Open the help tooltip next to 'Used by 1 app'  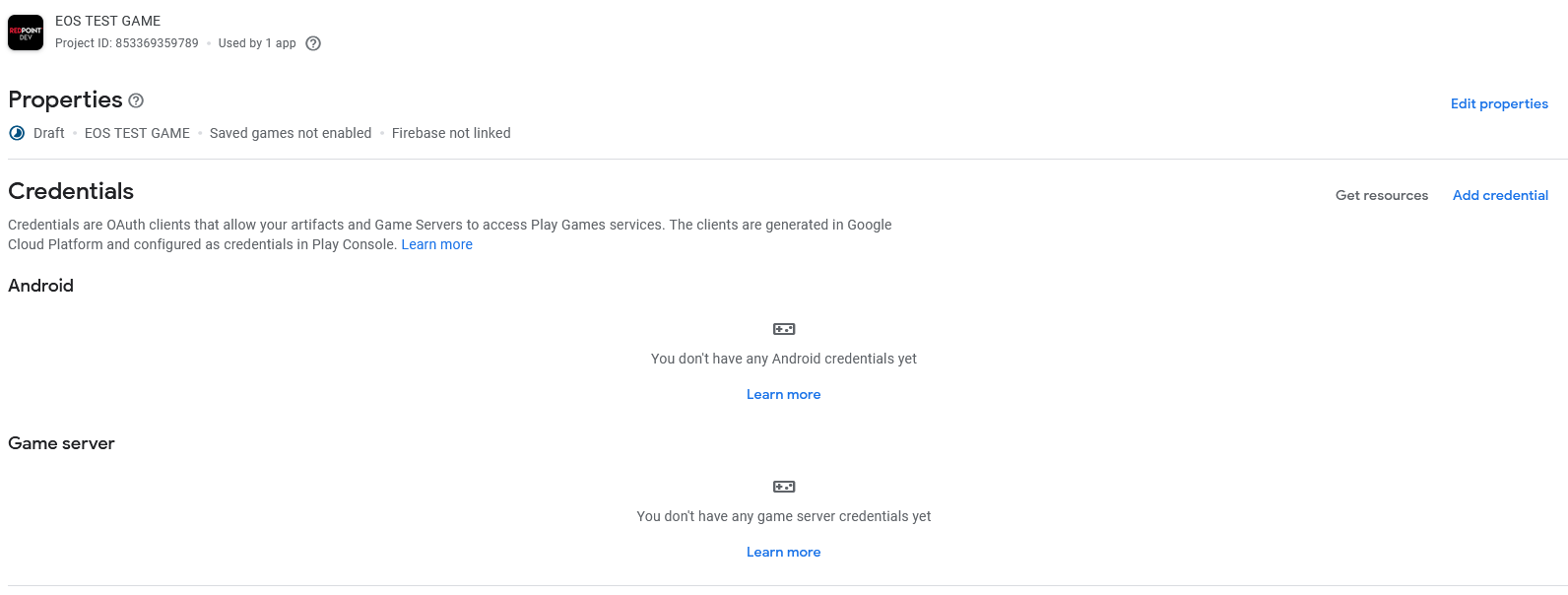click(313, 43)
